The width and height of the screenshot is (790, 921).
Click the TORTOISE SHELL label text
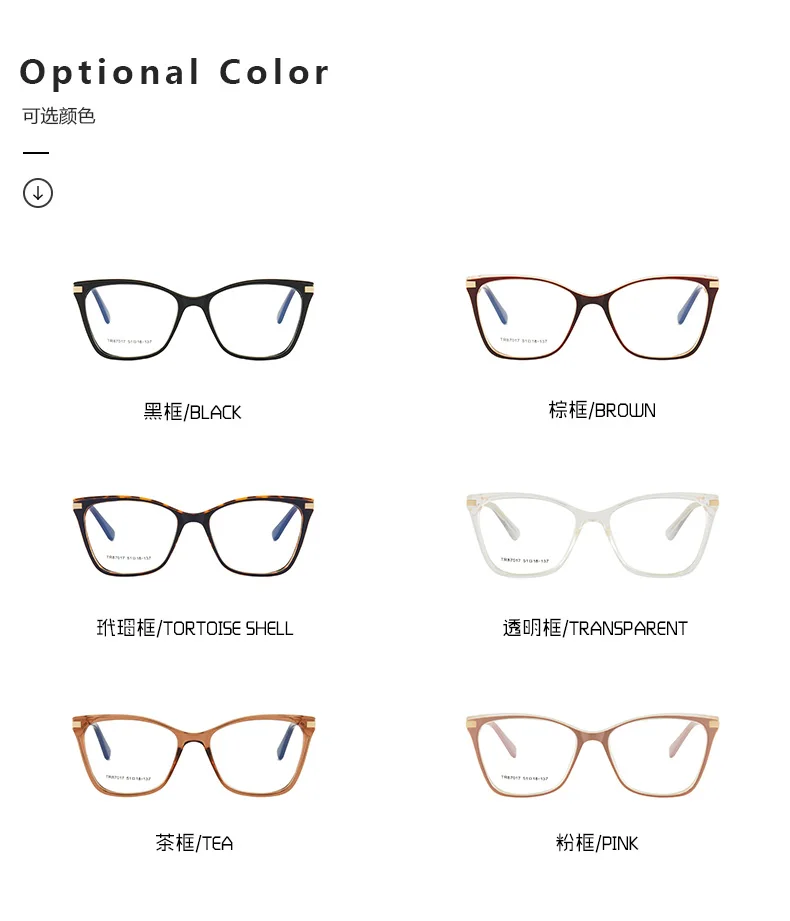tap(228, 628)
